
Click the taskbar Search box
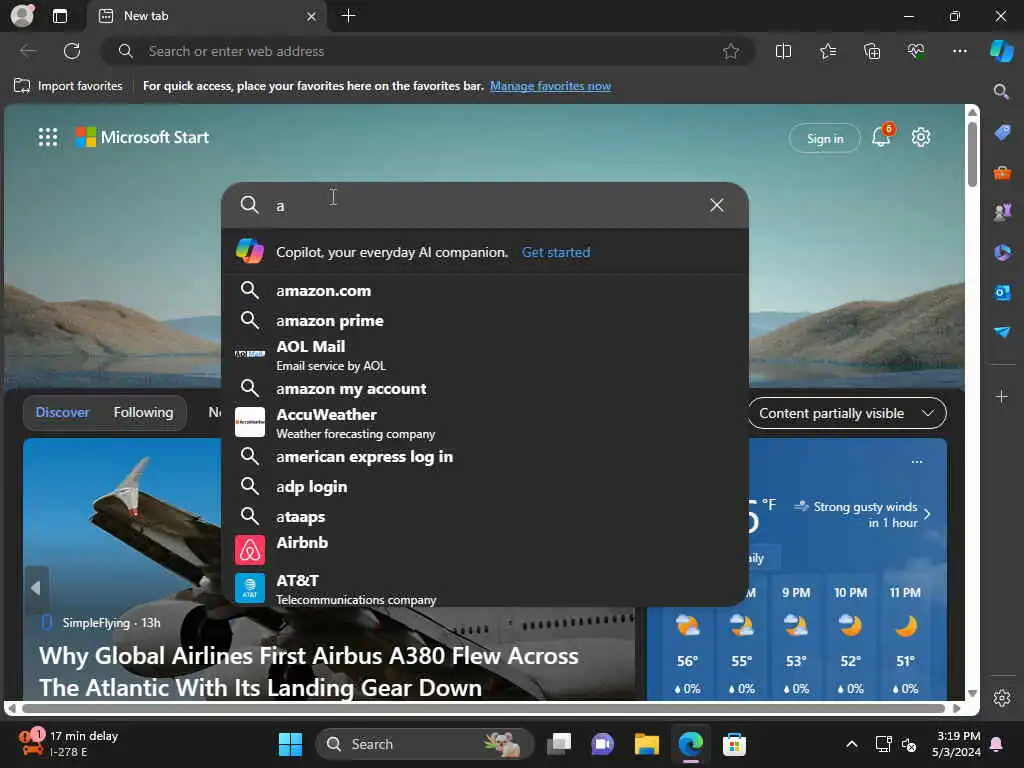[424, 744]
